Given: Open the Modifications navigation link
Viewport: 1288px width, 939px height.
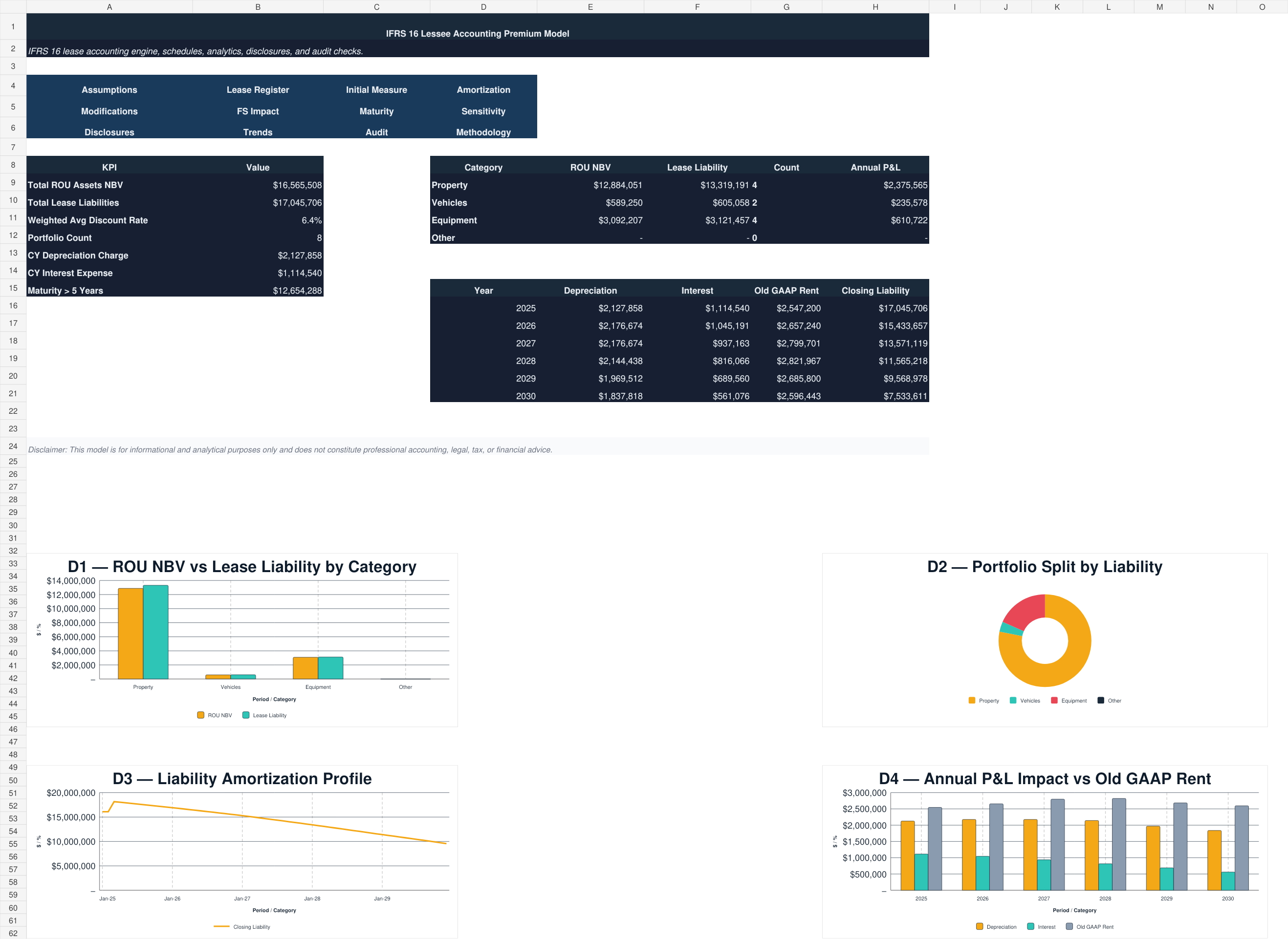Looking at the screenshot, I should 109,111.
